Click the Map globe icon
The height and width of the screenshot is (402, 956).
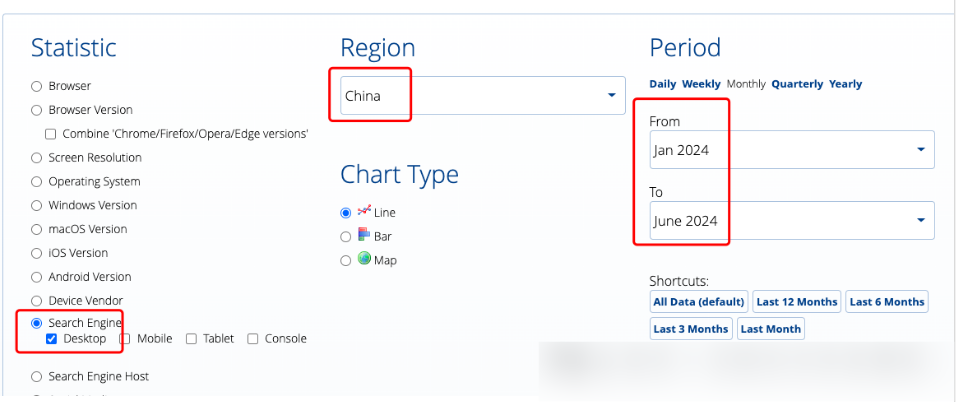364,259
